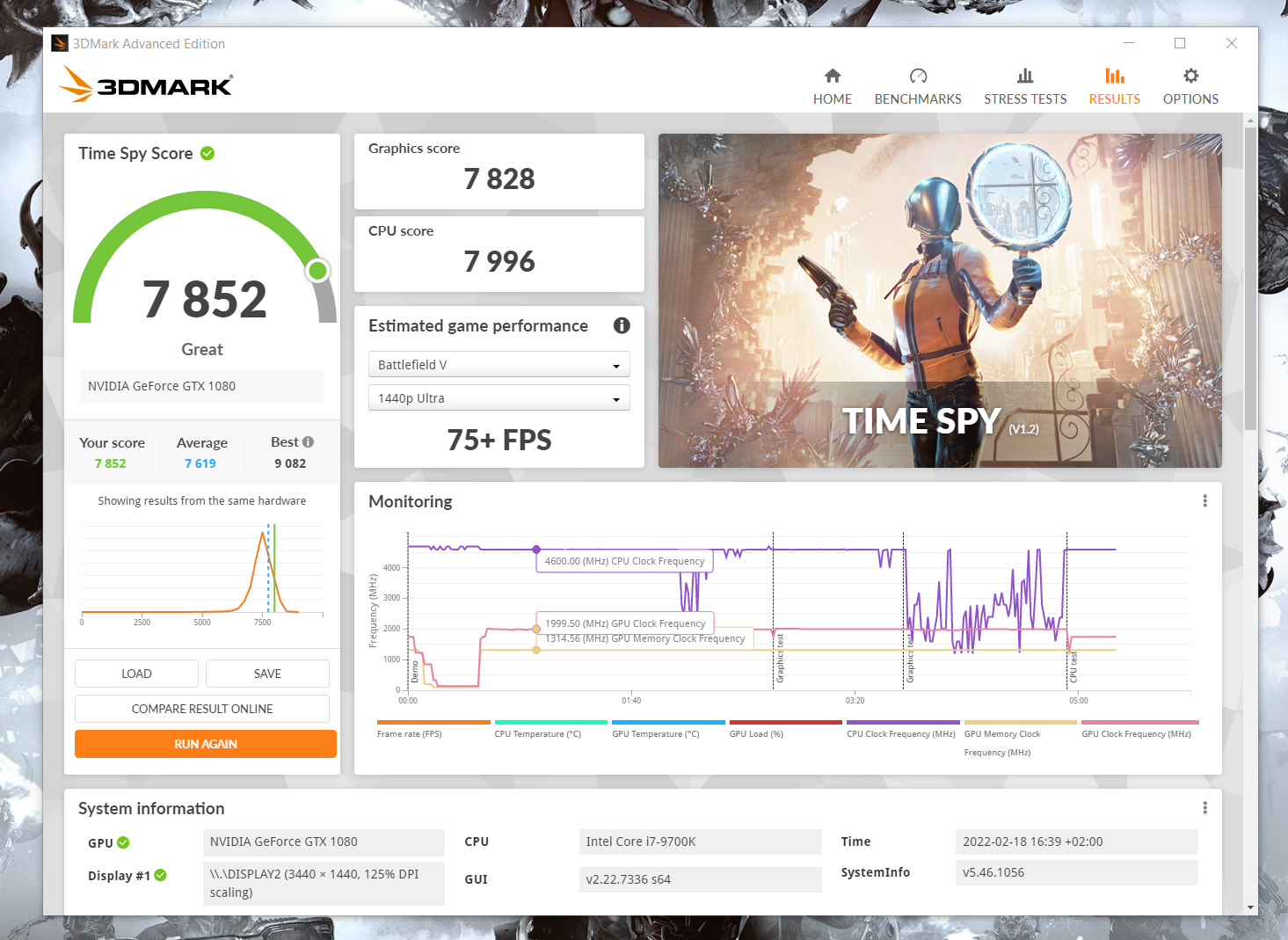This screenshot has height=940, width=1288.
Task: Click the 3DMark title bar app icon
Action: [x=60, y=43]
